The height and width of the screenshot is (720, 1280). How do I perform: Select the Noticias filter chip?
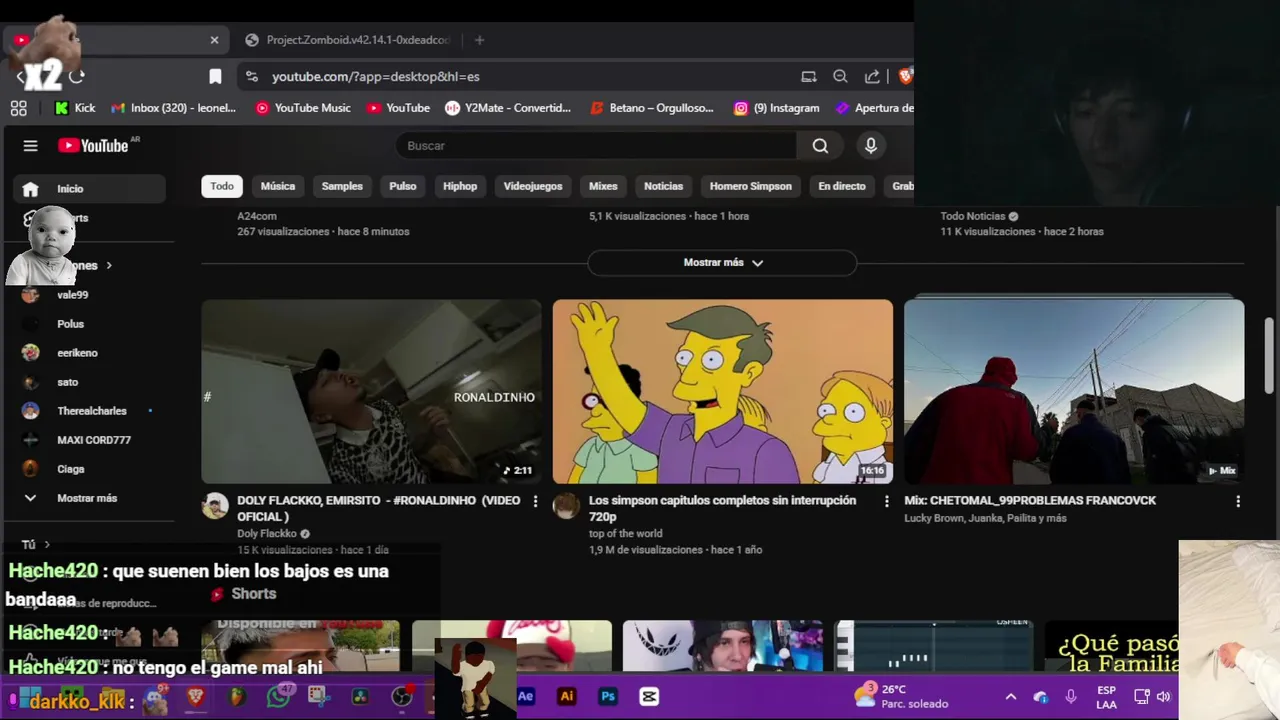point(663,186)
